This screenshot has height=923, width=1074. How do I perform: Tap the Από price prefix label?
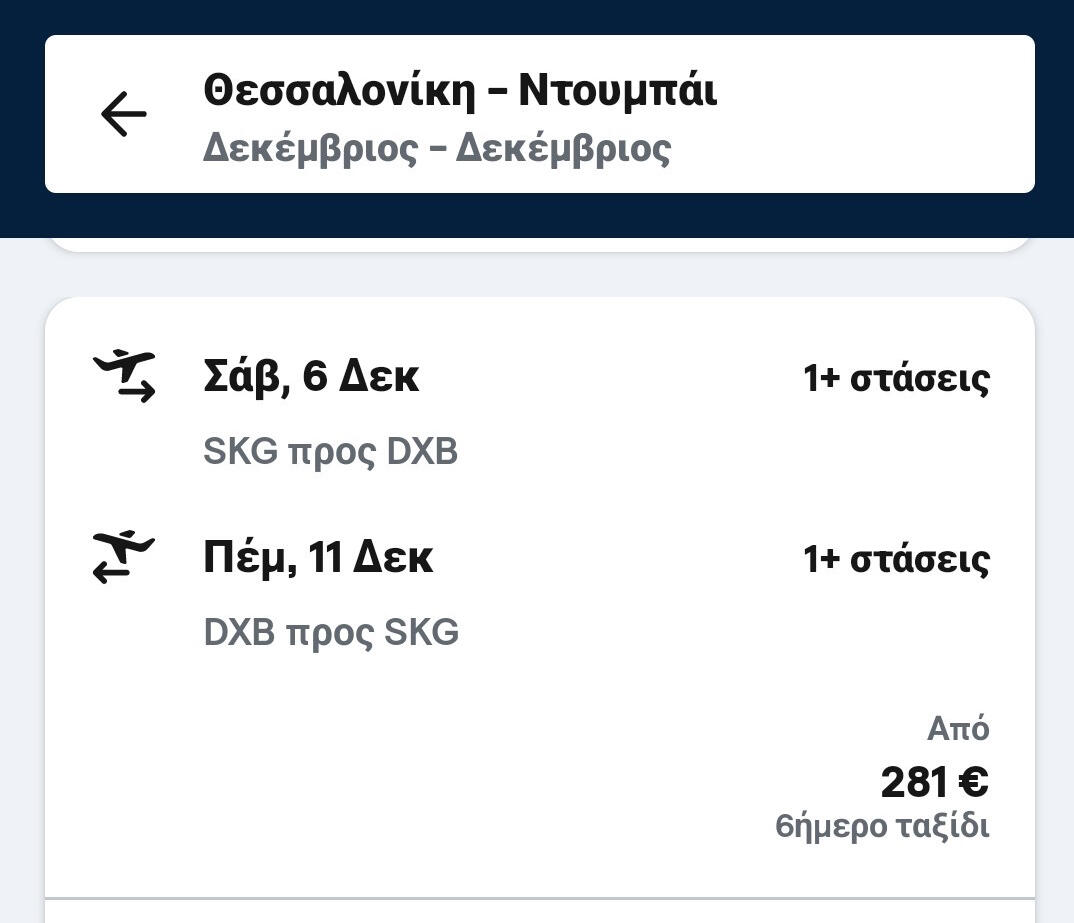point(958,729)
